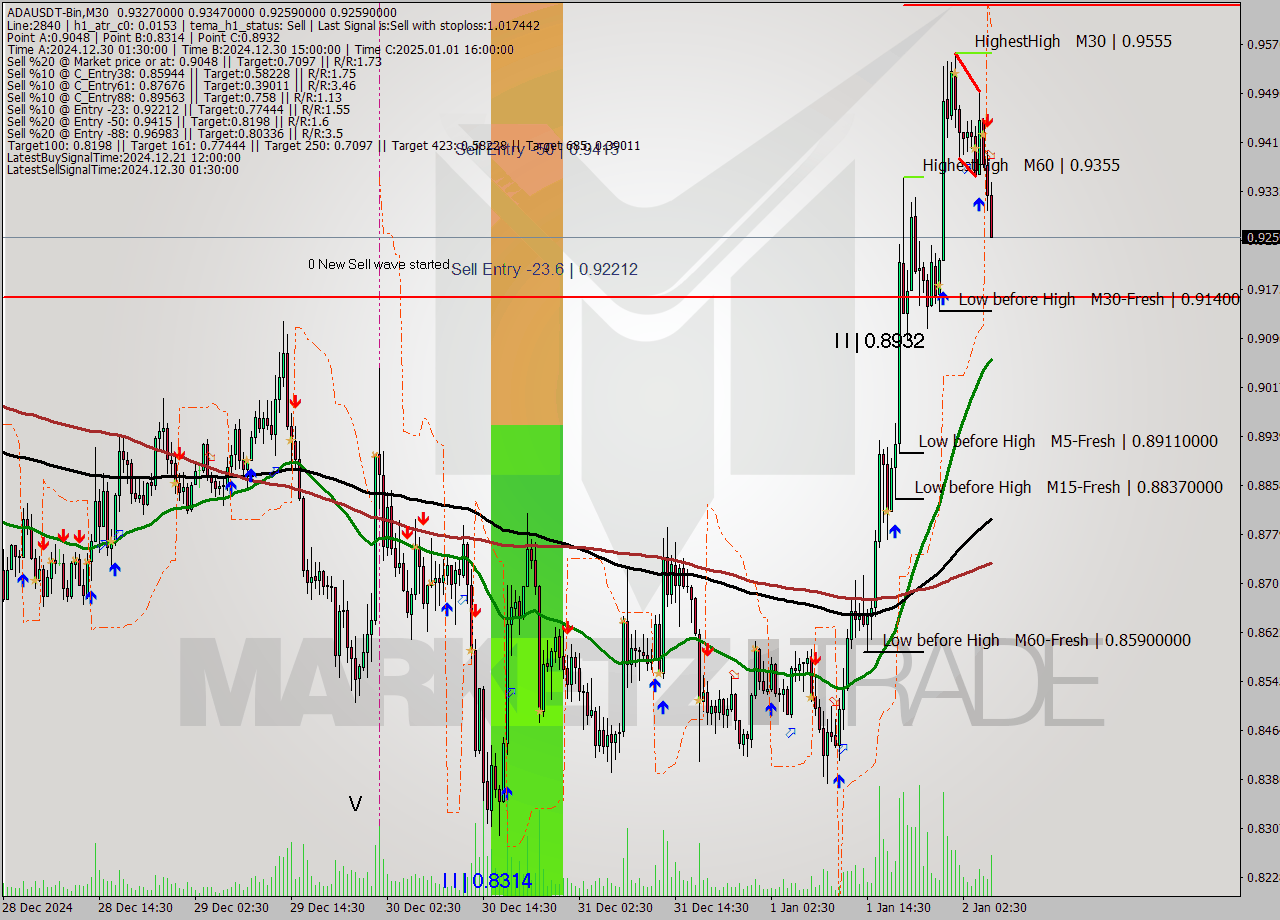
Task: Click the bright green zone rectangle
Action: click(x=526, y=660)
